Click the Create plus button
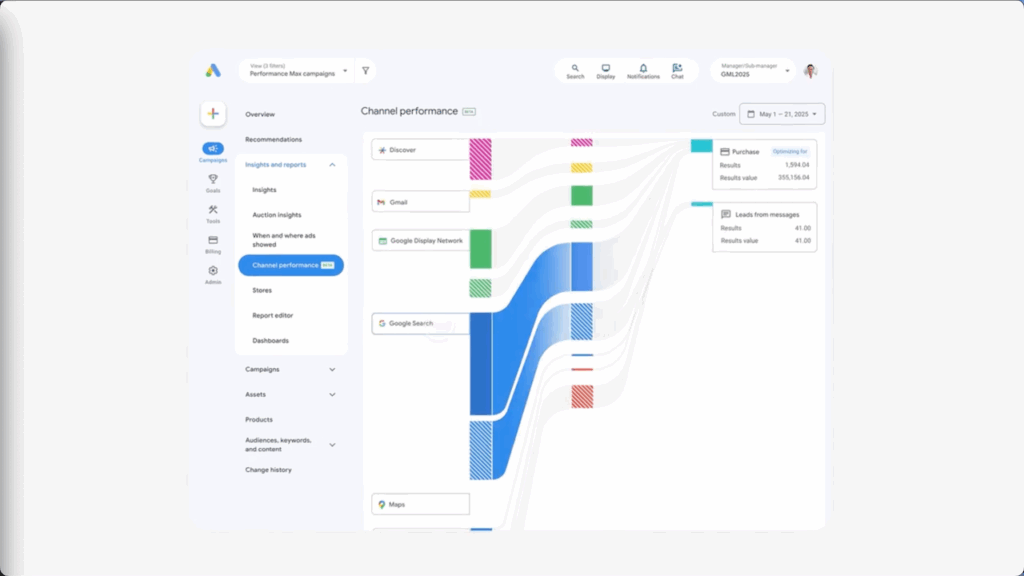 pos(213,114)
